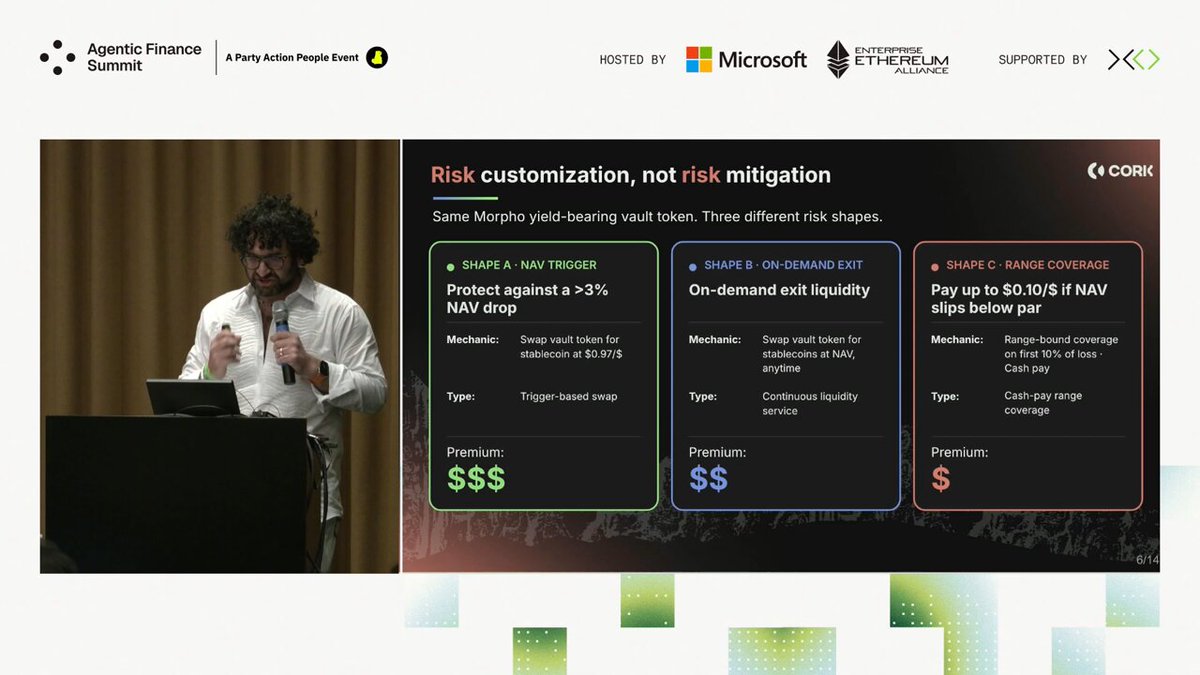The width and height of the screenshot is (1200, 675).
Task: Click 'Pay up to $0.10/$ if NAV slips below par'
Action: [x=1019, y=299]
